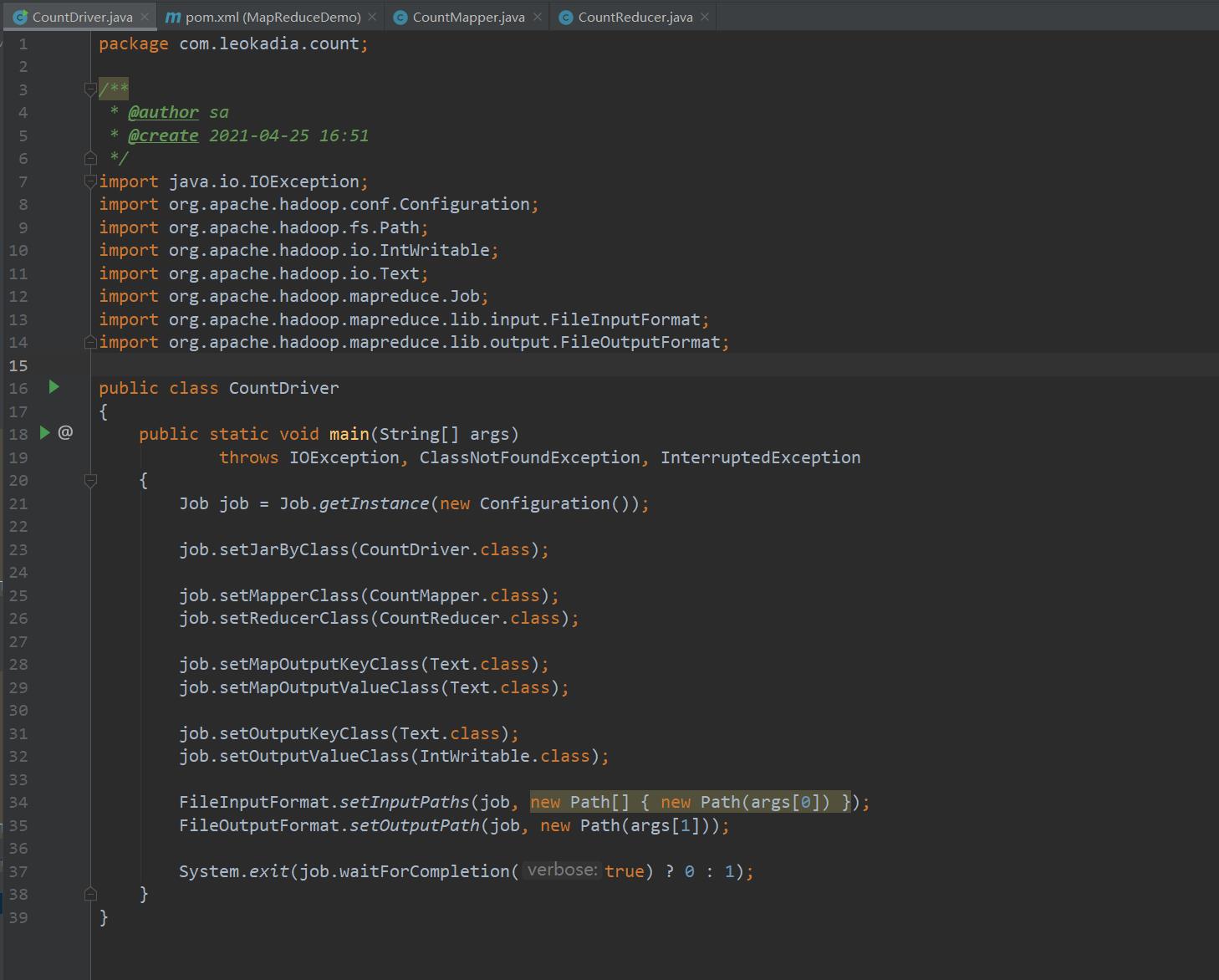Click the setInputPaths method call
The image size is (1219, 980).
405,802
